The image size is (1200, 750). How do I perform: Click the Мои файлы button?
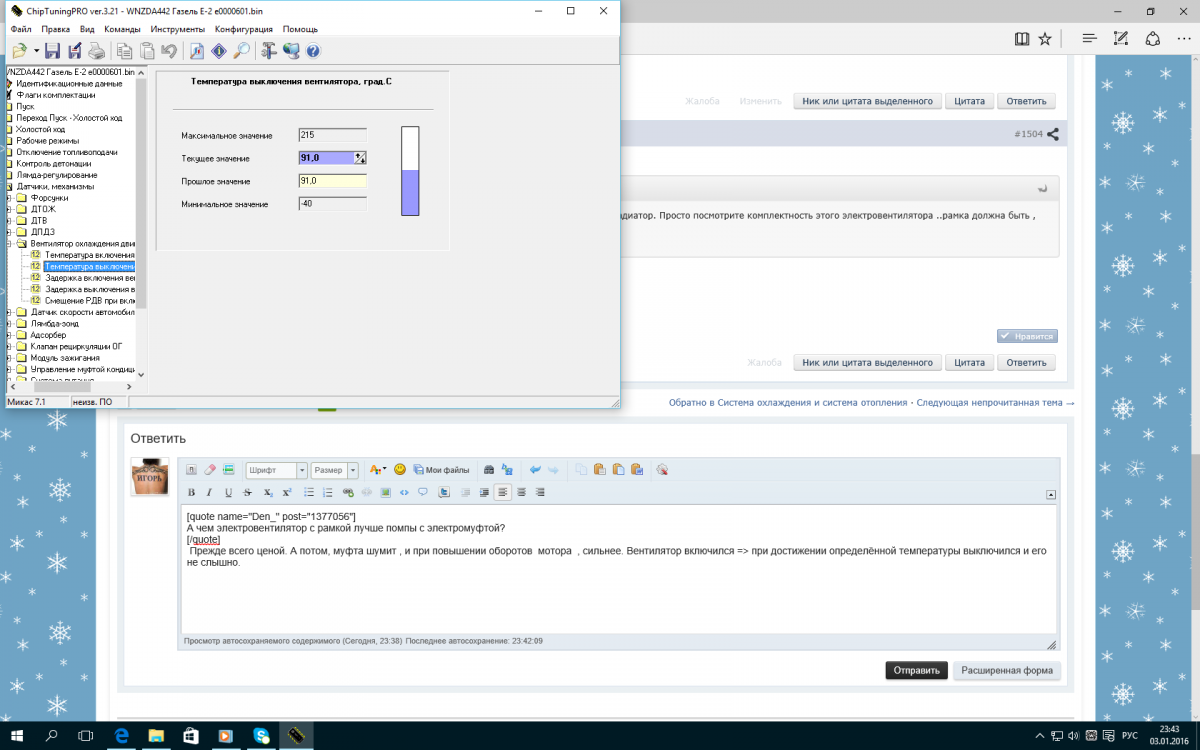[x=441, y=469]
